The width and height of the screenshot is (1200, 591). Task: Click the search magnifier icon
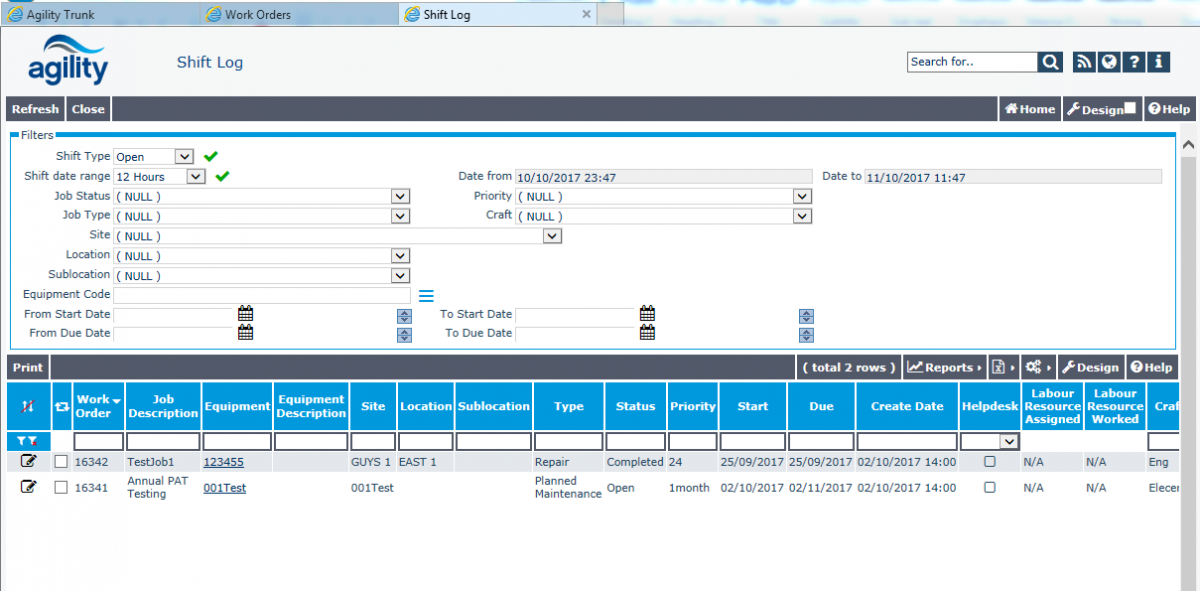point(1050,61)
